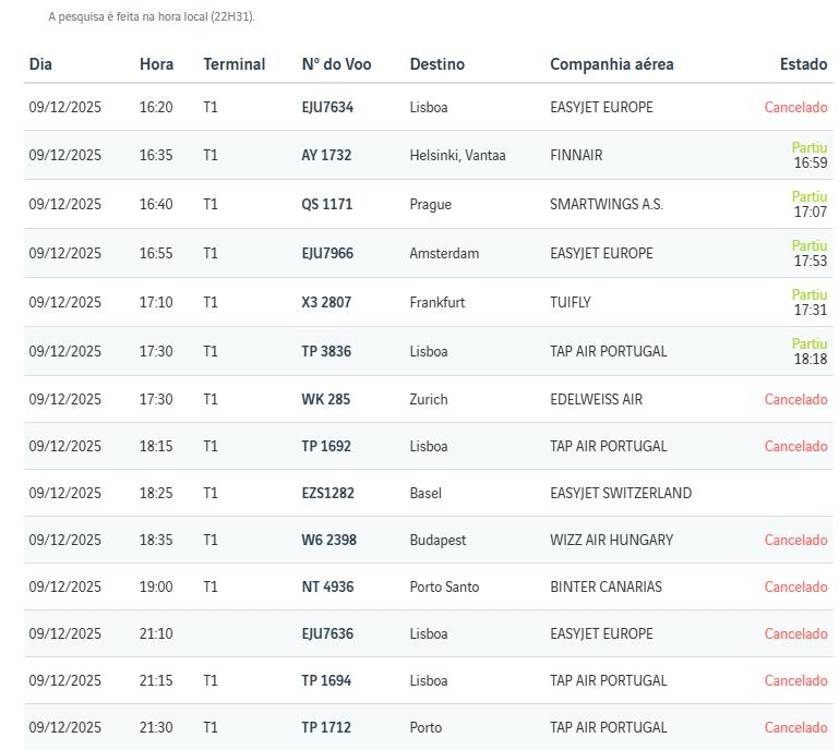Image resolution: width=839 pixels, height=750 pixels.
Task: Click the Hora column header
Action: click(156, 64)
